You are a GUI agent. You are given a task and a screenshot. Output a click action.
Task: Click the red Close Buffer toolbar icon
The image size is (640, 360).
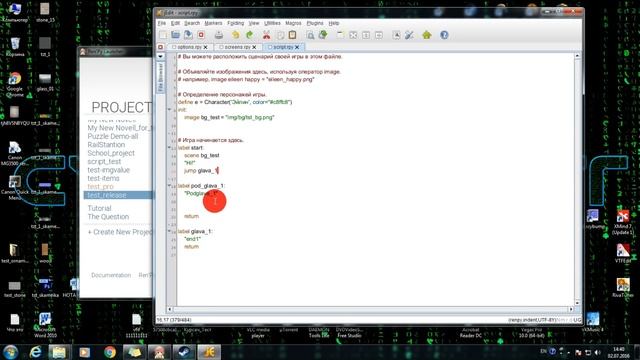click(201, 35)
